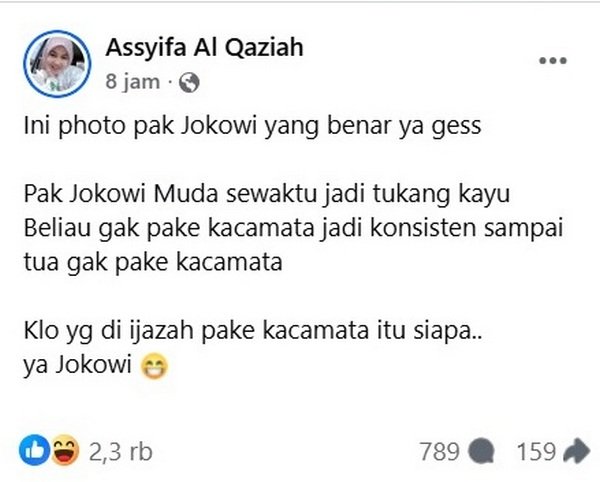Click the blue Like reaction icon
Viewport: 600px width, 482px height.
[x=34, y=450]
